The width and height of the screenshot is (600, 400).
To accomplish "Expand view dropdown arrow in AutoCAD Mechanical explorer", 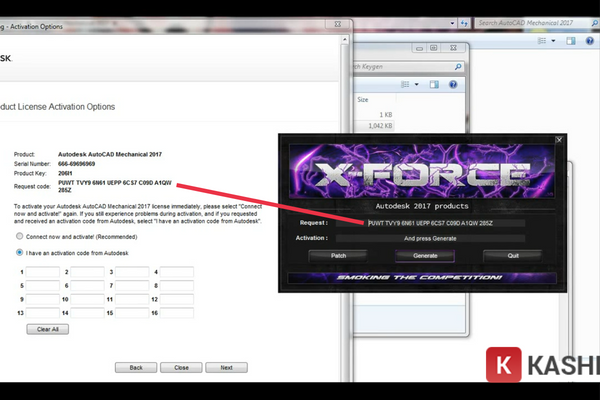I will [x=553, y=41].
